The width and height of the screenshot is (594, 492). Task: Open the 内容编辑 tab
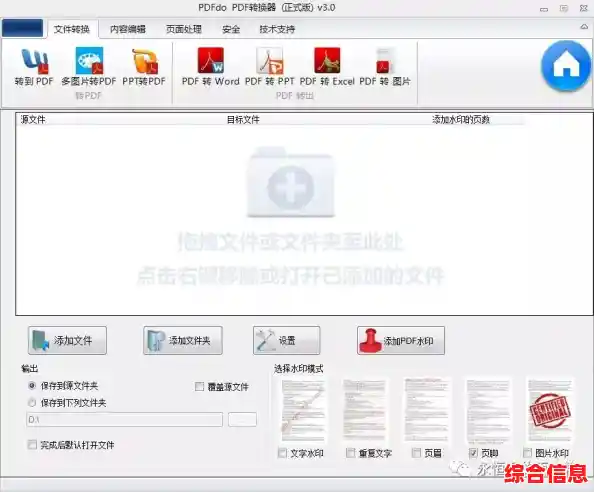click(128, 29)
